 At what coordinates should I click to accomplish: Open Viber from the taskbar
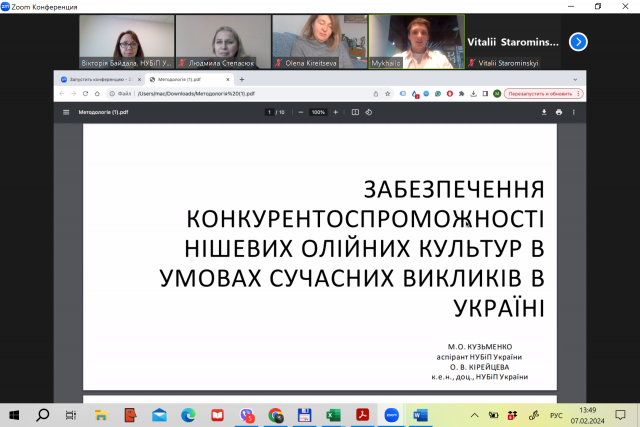[247, 415]
